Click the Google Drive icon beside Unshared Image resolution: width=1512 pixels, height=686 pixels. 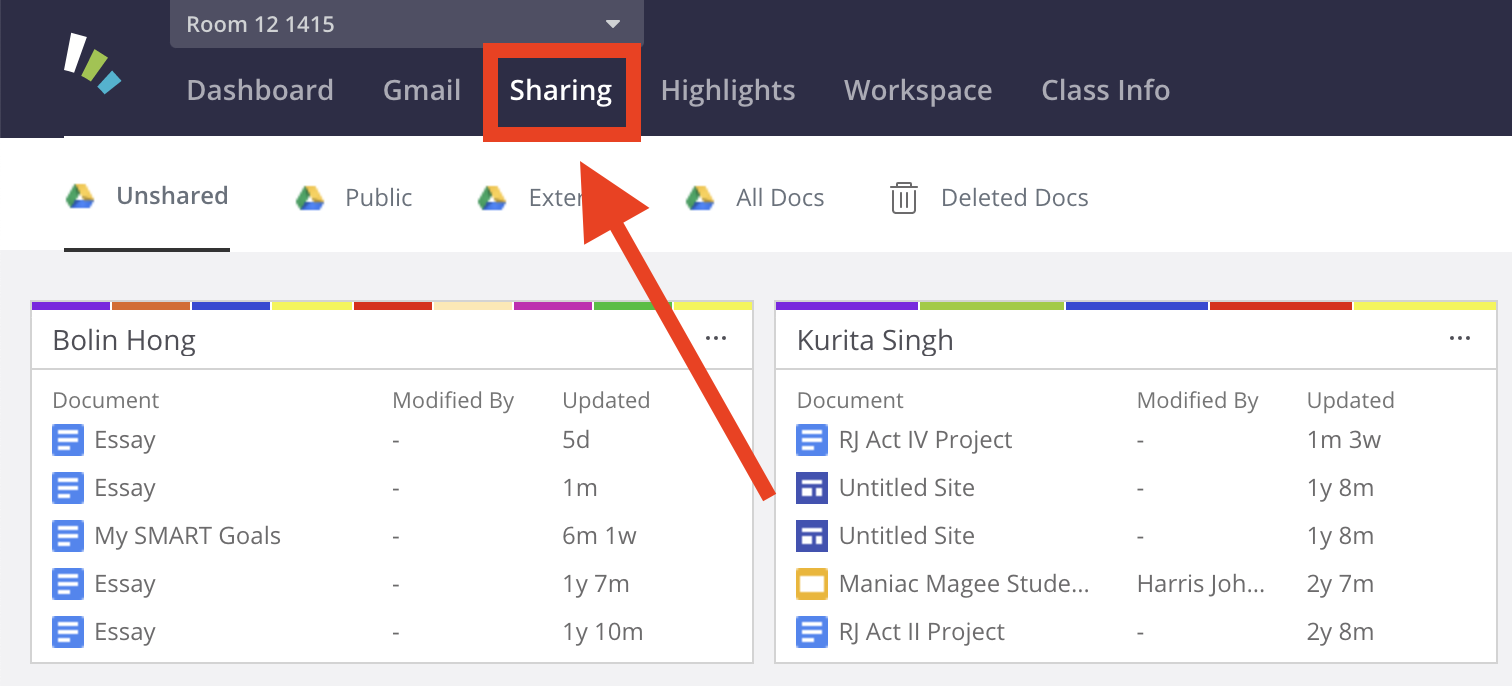tap(80, 196)
